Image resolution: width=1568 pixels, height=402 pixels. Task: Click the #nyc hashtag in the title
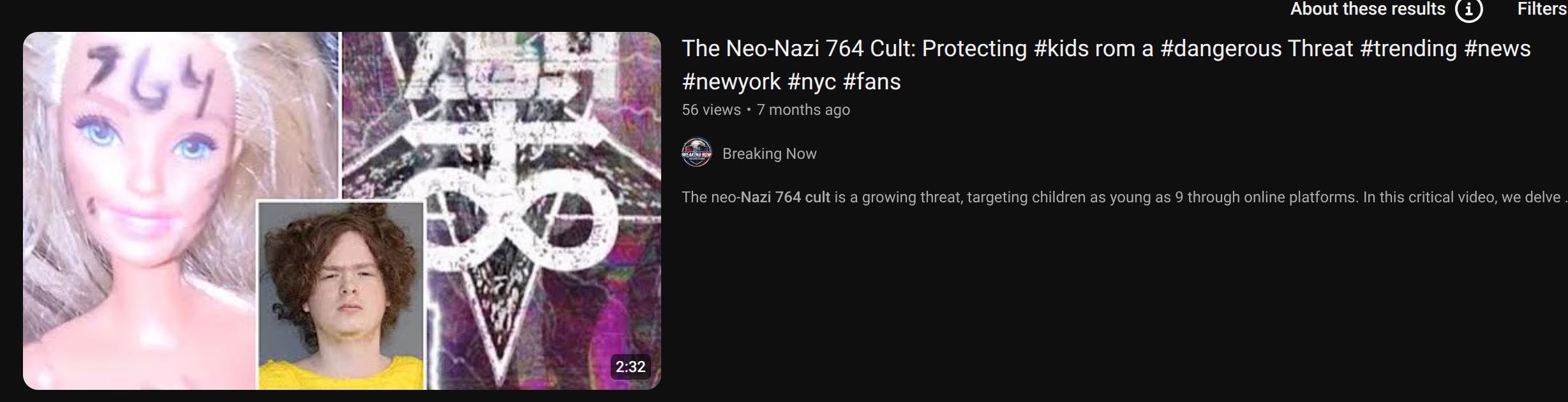click(812, 82)
